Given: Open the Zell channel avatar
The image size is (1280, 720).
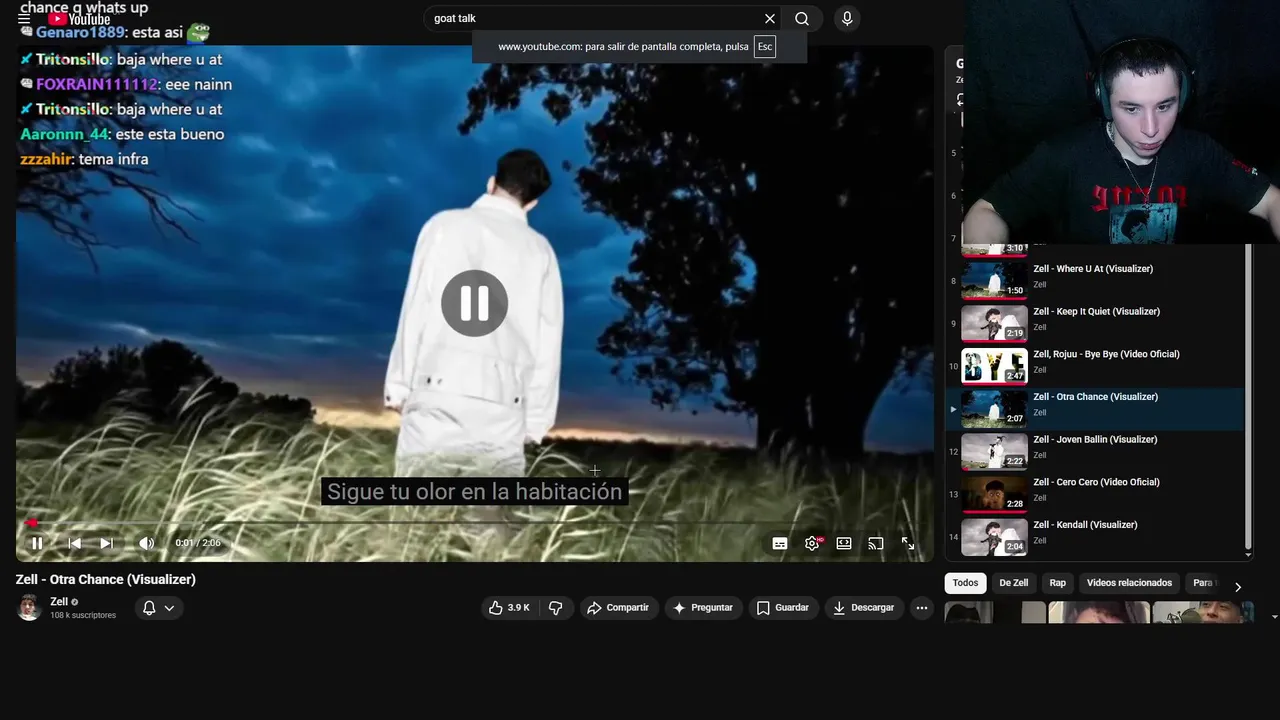Looking at the screenshot, I should [x=29, y=607].
